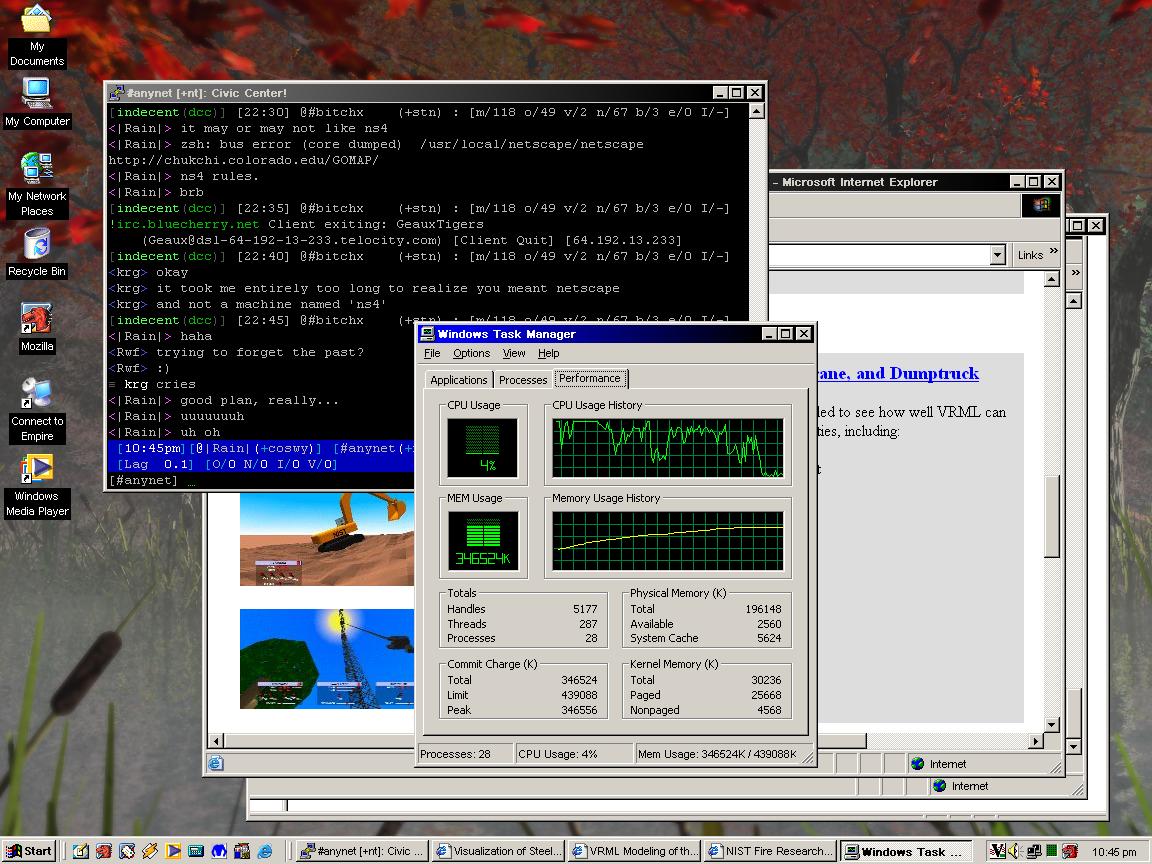
Task: Launch Mozilla from the quick launch bar
Action: pos(104,851)
